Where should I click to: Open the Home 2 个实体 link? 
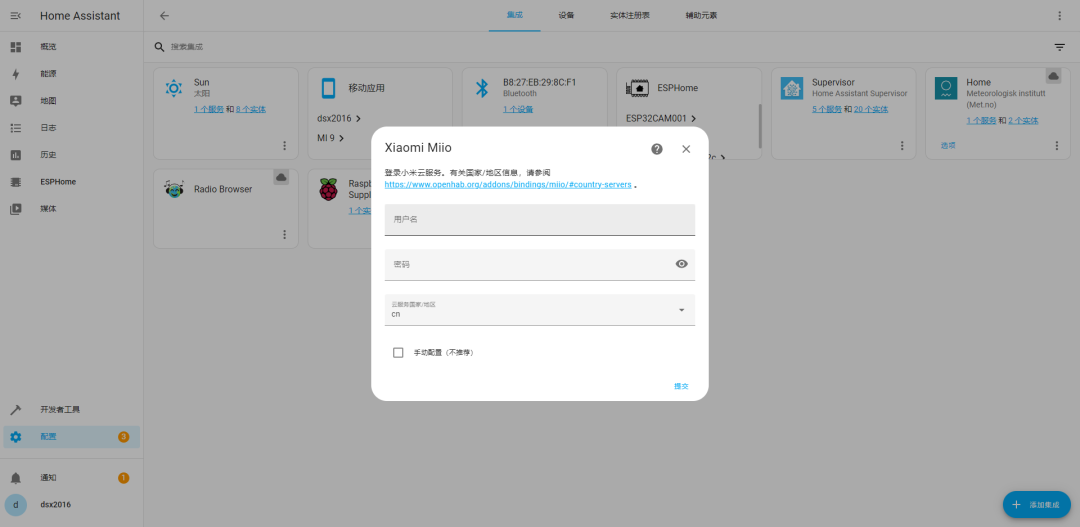click(x=1023, y=121)
